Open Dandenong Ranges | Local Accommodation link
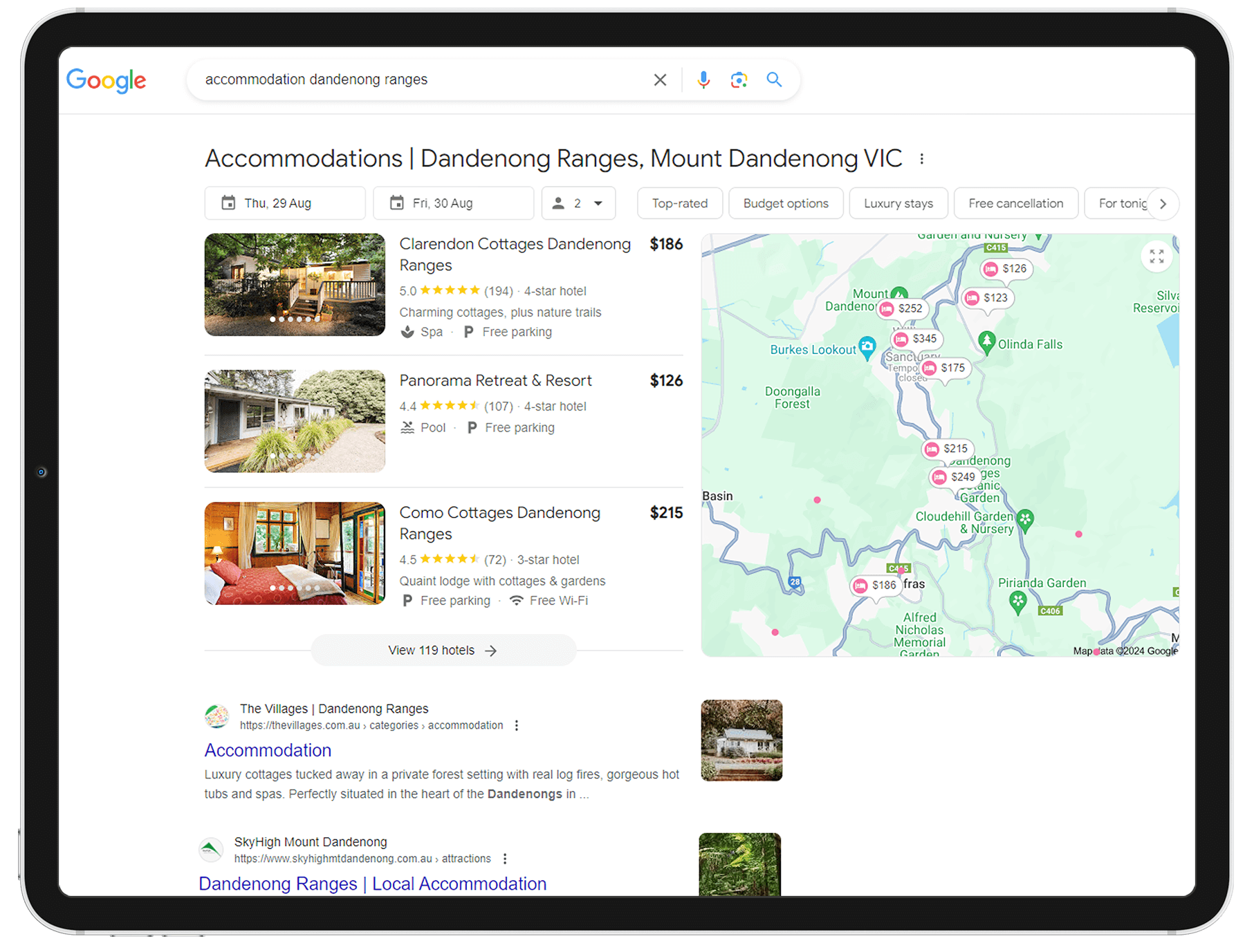 [x=372, y=884]
